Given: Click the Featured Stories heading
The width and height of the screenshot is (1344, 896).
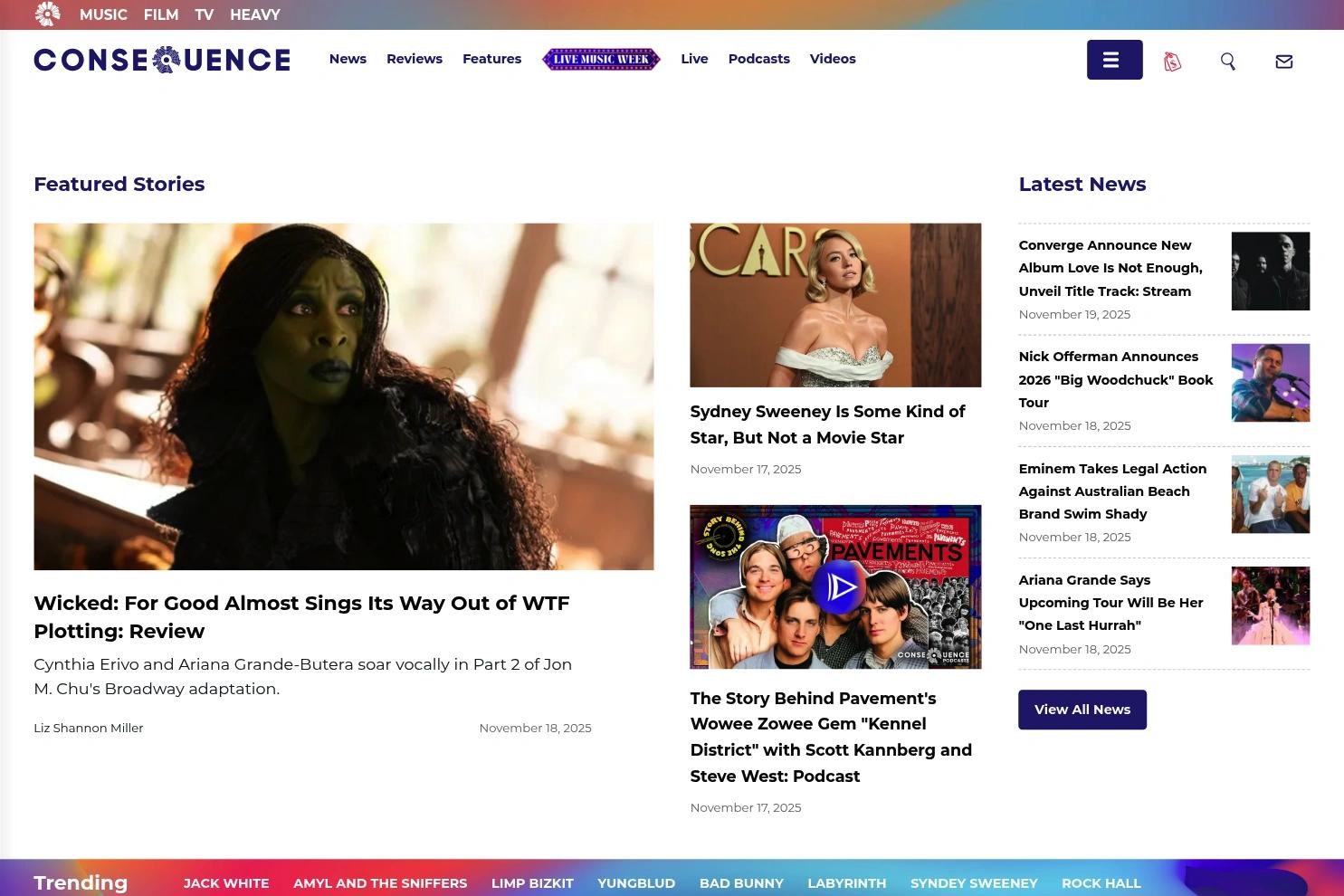Looking at the screenshot, I should point(119,184).
